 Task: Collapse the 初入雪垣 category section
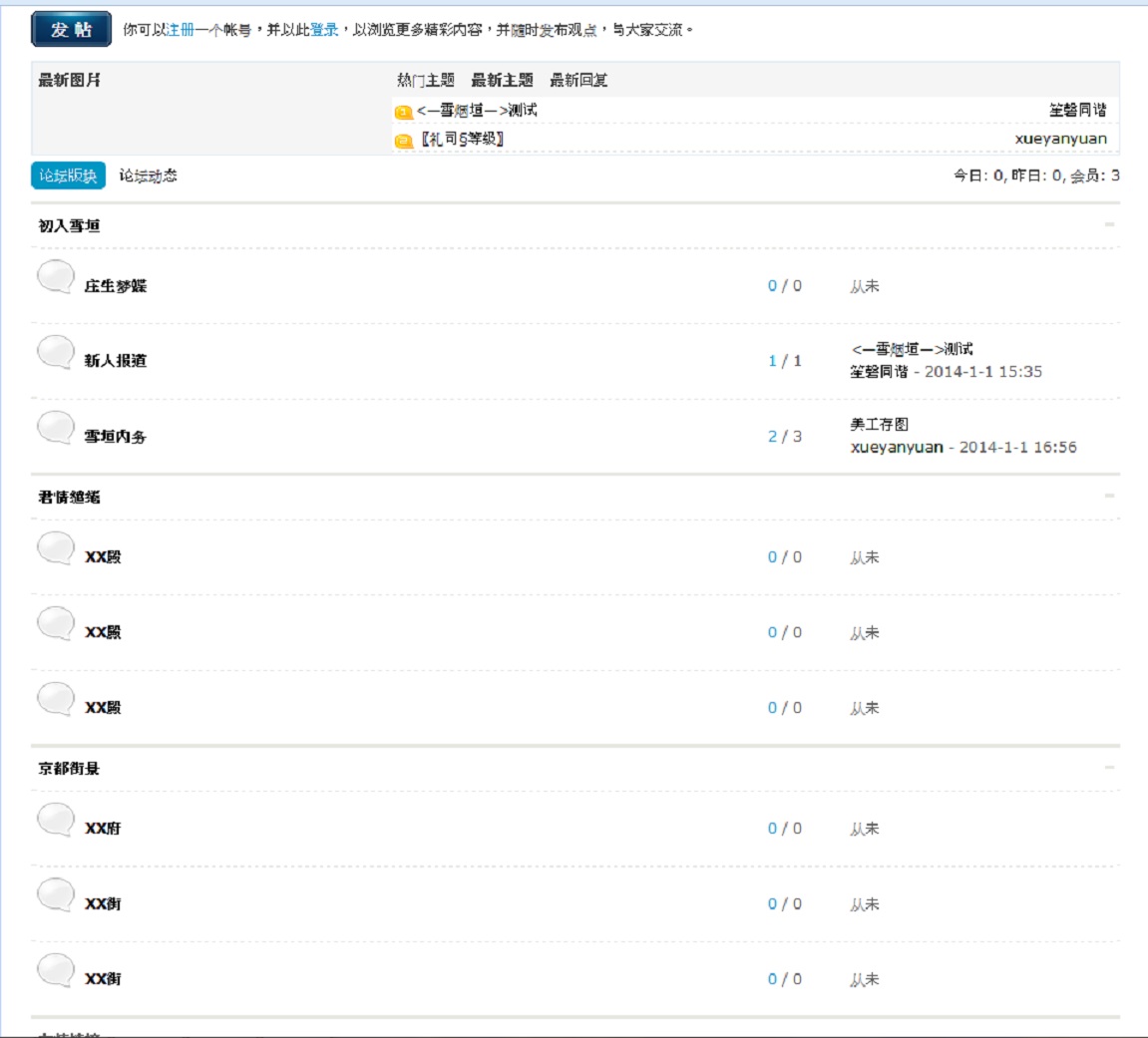point(1109,225)
